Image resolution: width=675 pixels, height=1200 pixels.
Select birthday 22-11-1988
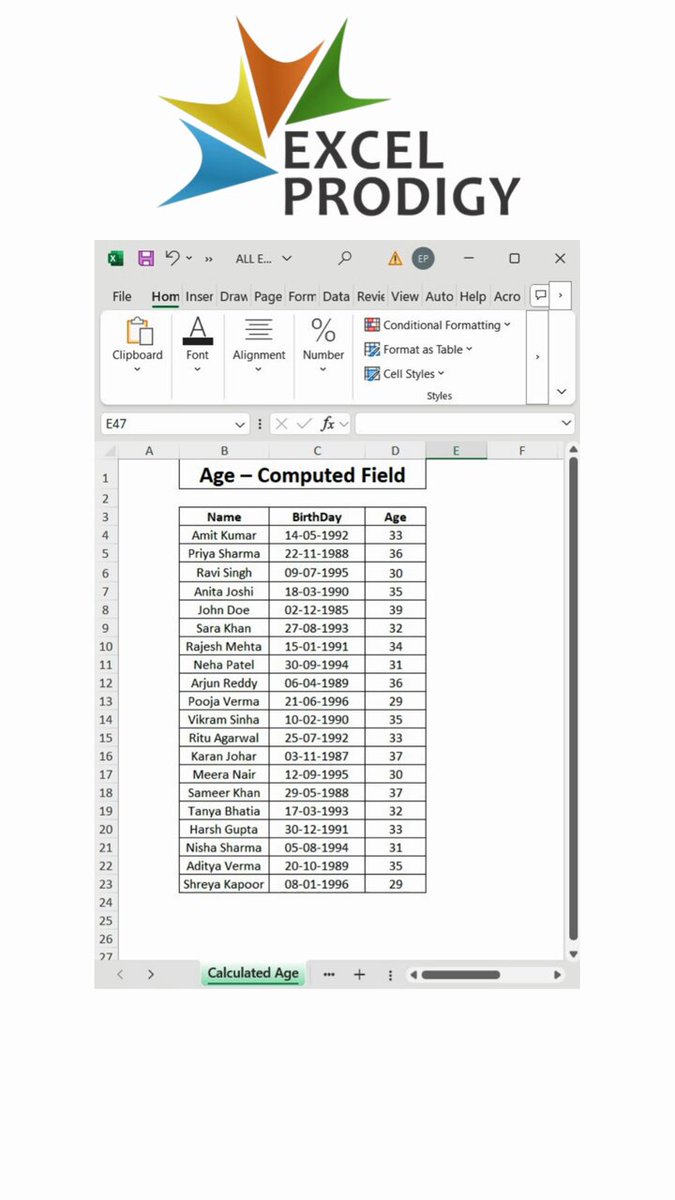(x=317, y=553)
